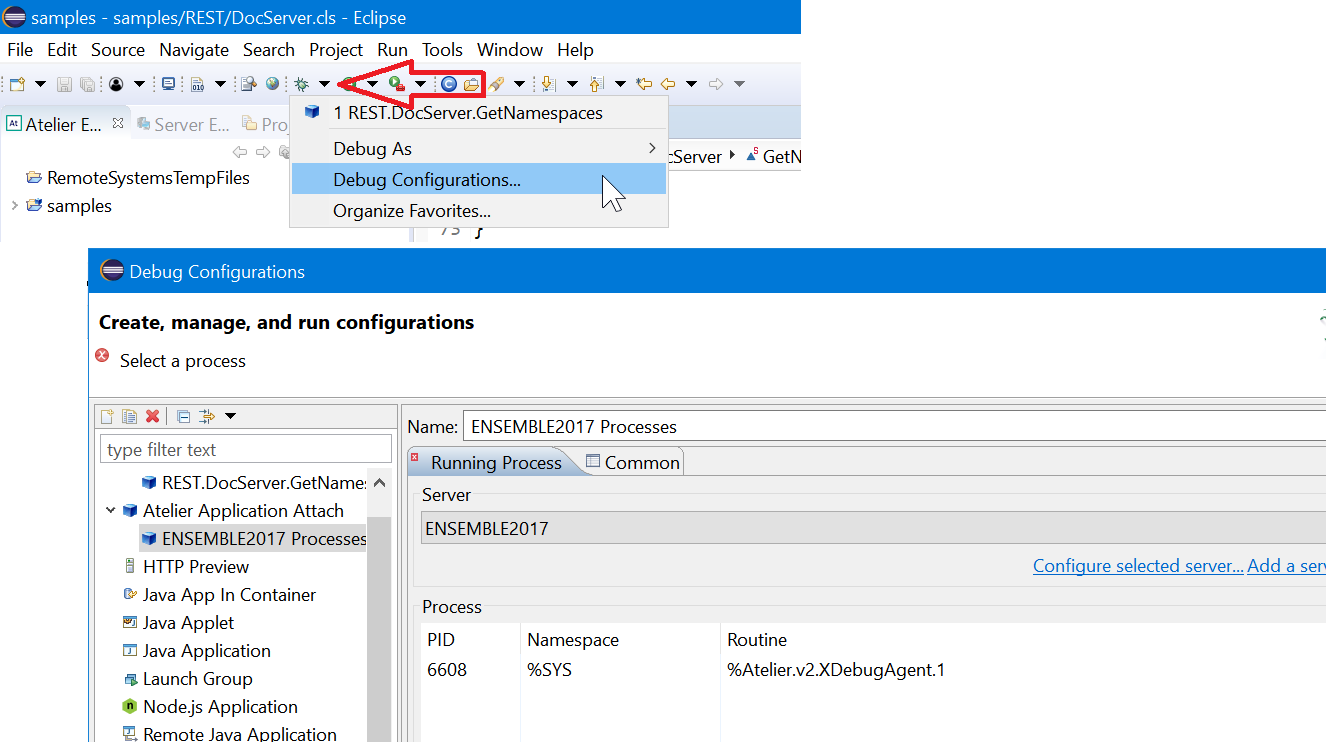The height and width of the screenshot is (742, 1326).
Task: Click the Run external tools icon
Action: point(397,84)
